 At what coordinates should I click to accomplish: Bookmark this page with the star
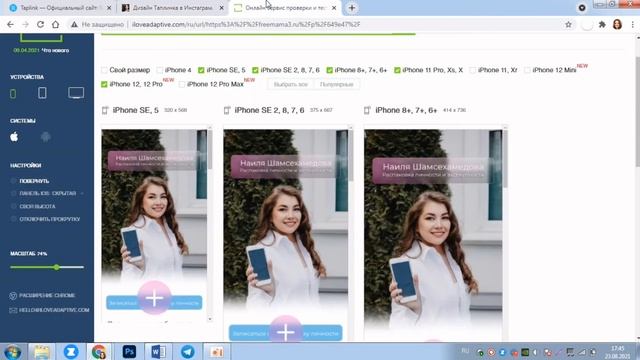(568, 24)
